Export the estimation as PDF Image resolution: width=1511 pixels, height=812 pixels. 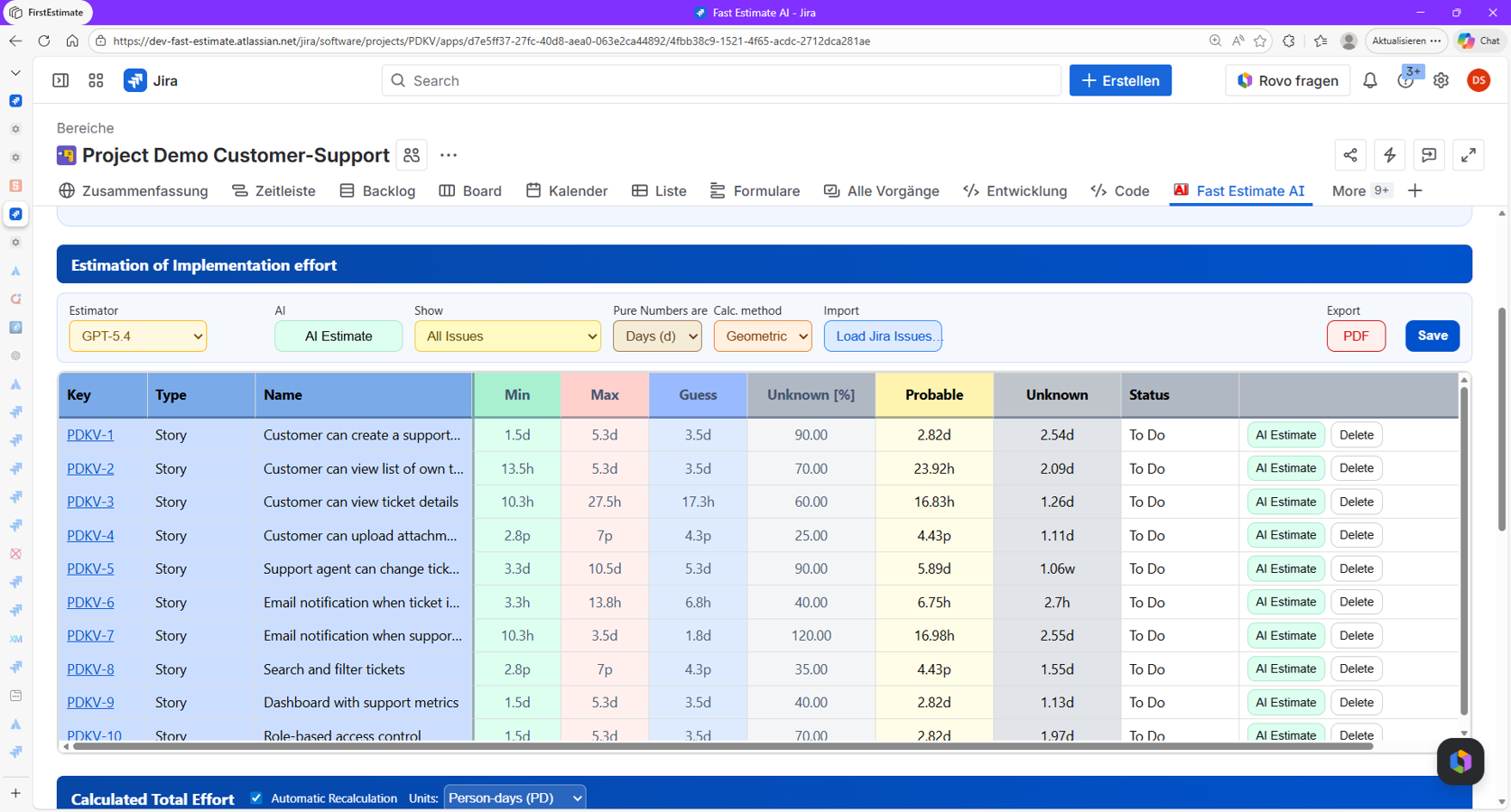[x=1356, y=336]
